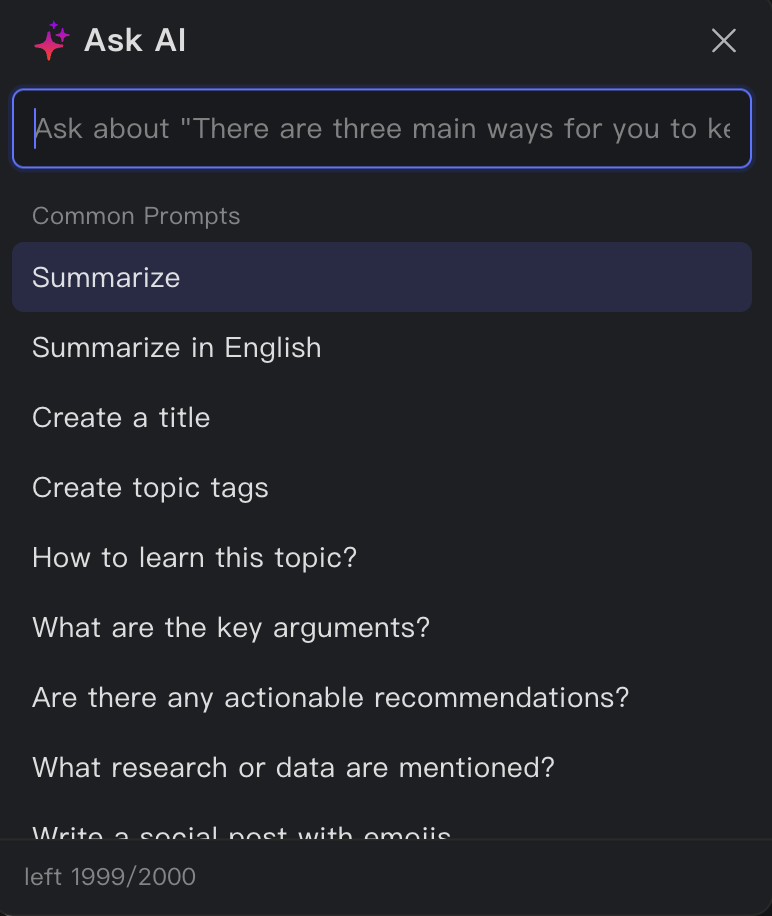
Task: Choose Summarize in English prompt
Action: click(x=177, y=347)
